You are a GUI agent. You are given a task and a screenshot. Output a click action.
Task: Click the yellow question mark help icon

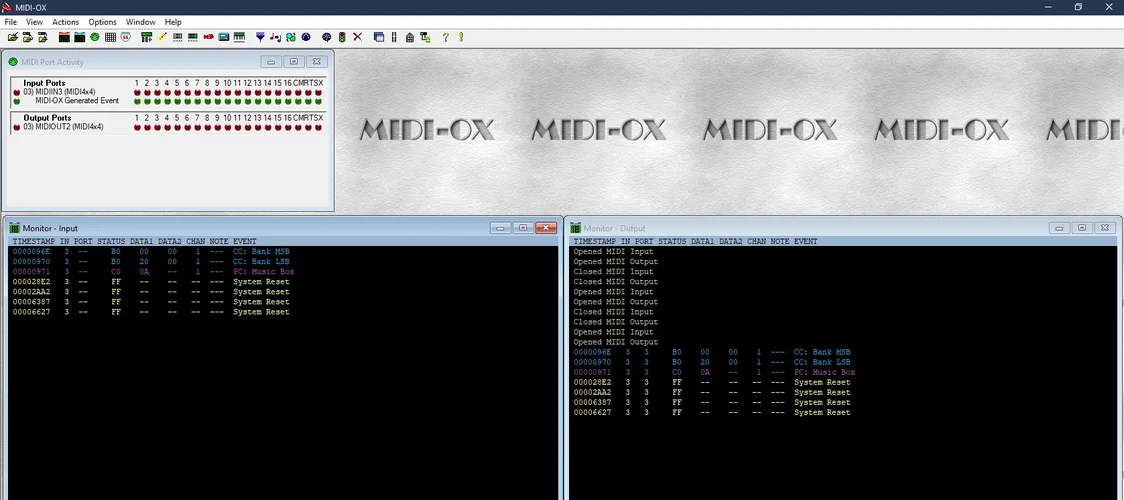click(445, 37)
